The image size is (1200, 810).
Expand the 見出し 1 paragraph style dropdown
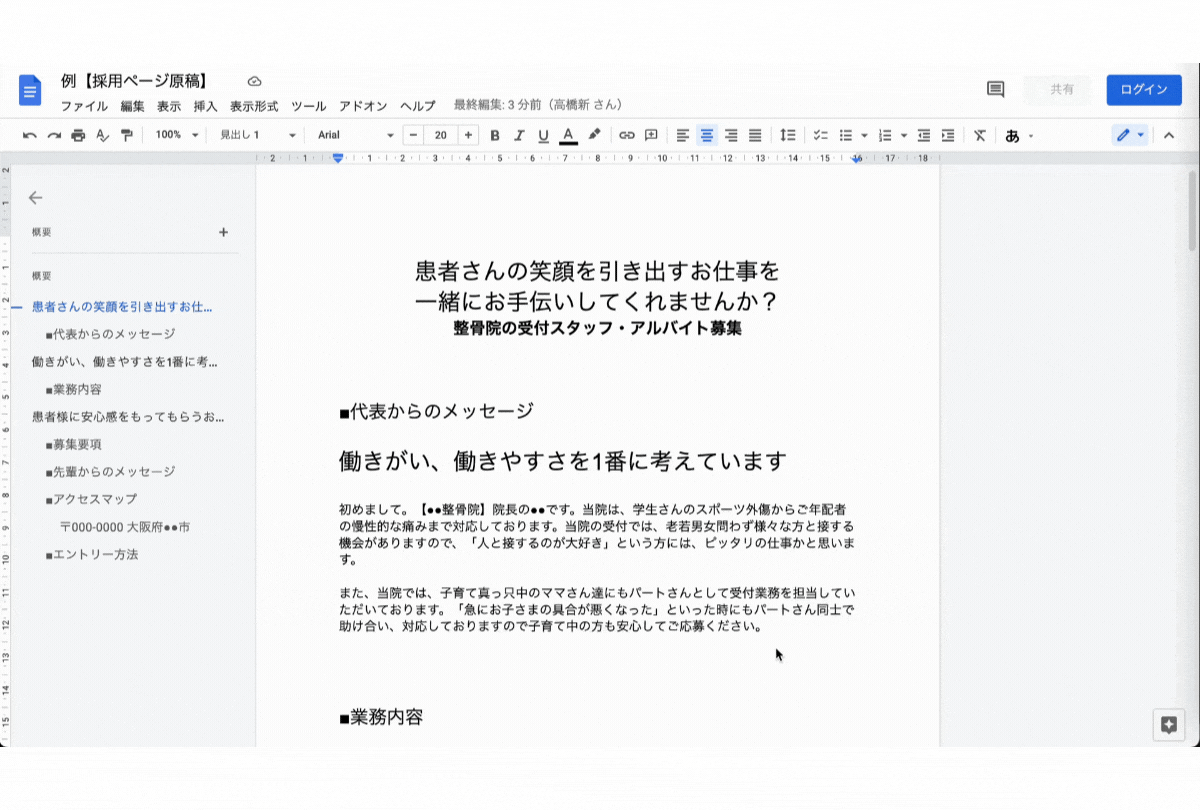click(257, 135)
